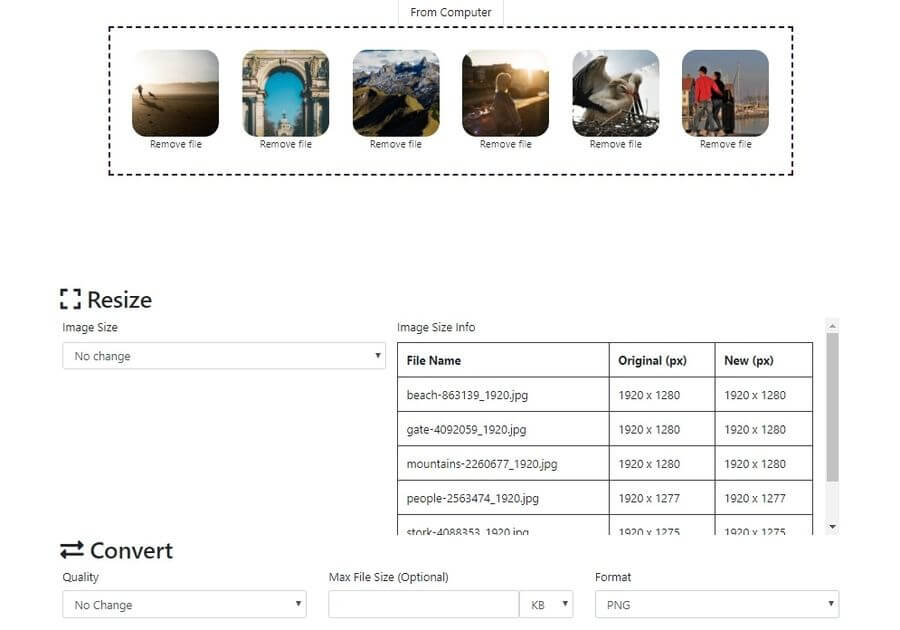The height and width of the screenshot is (630, 900).
Task: Open the KB file size unit dropdown
Action: [x=546, y=604]
